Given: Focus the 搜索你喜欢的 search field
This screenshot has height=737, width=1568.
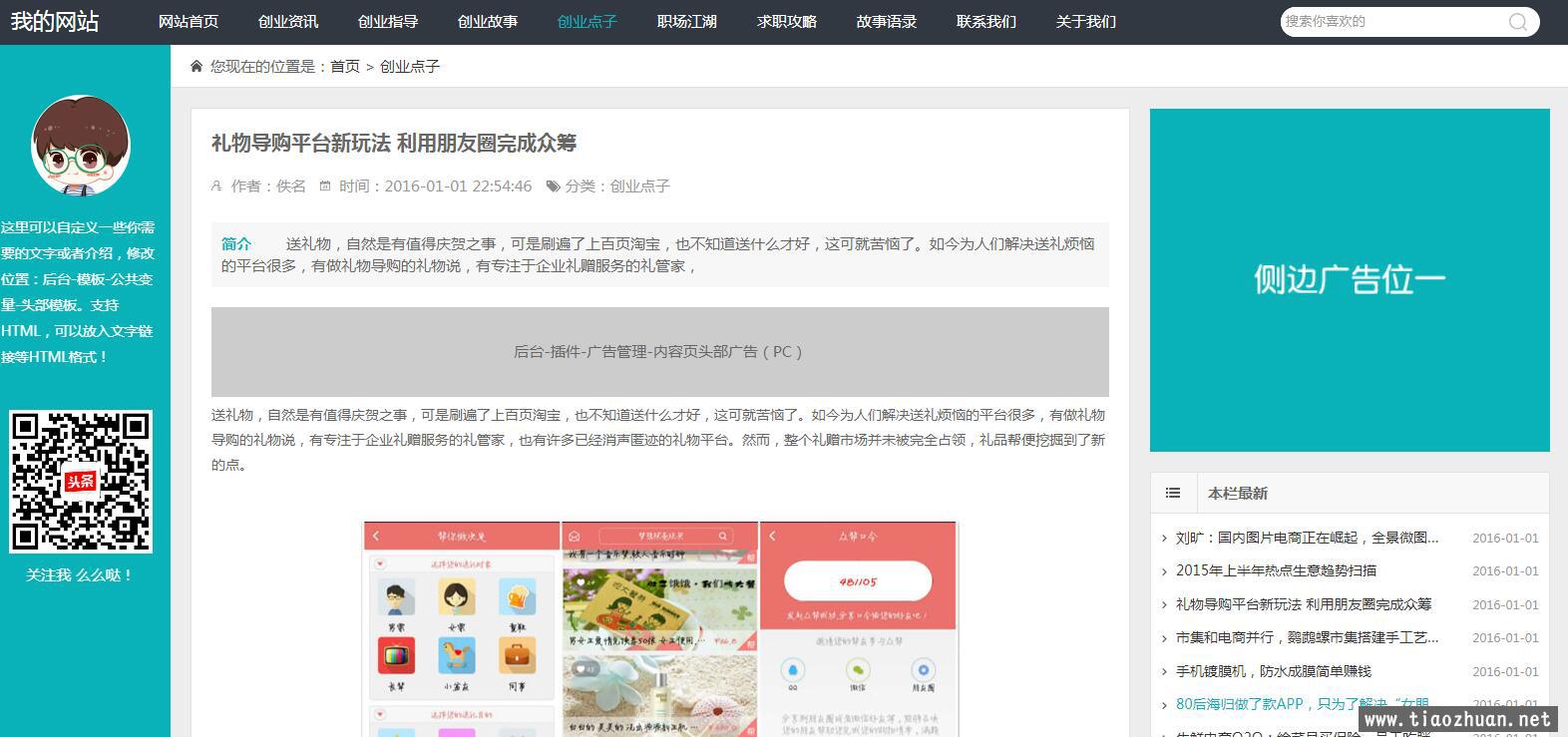Looking at the screenshot, I should (1391, 22).
